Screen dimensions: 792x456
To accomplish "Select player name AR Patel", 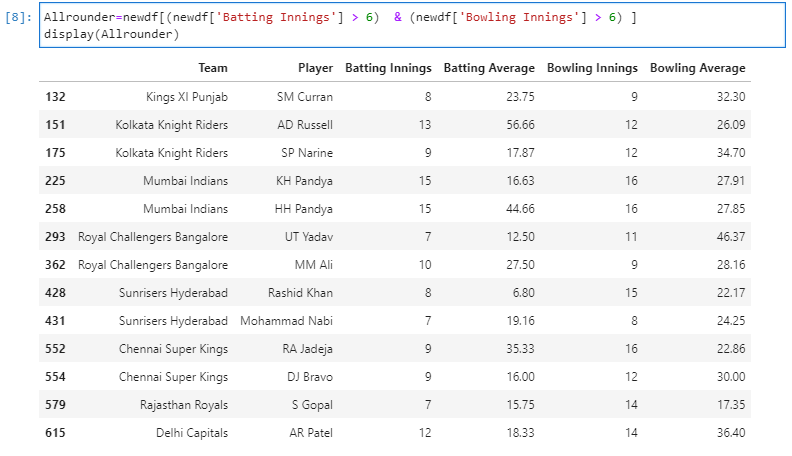I will coord(311,433).
